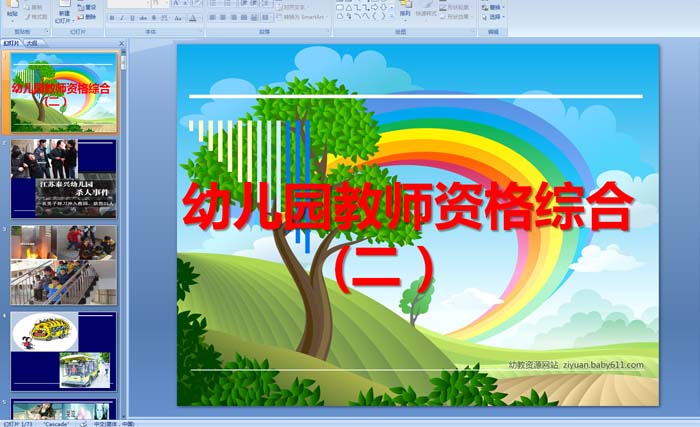Switch to the Slides tab in left pane
Image resolution: width=700 pixels, height=427 pixels.
(x=12, y=43)
